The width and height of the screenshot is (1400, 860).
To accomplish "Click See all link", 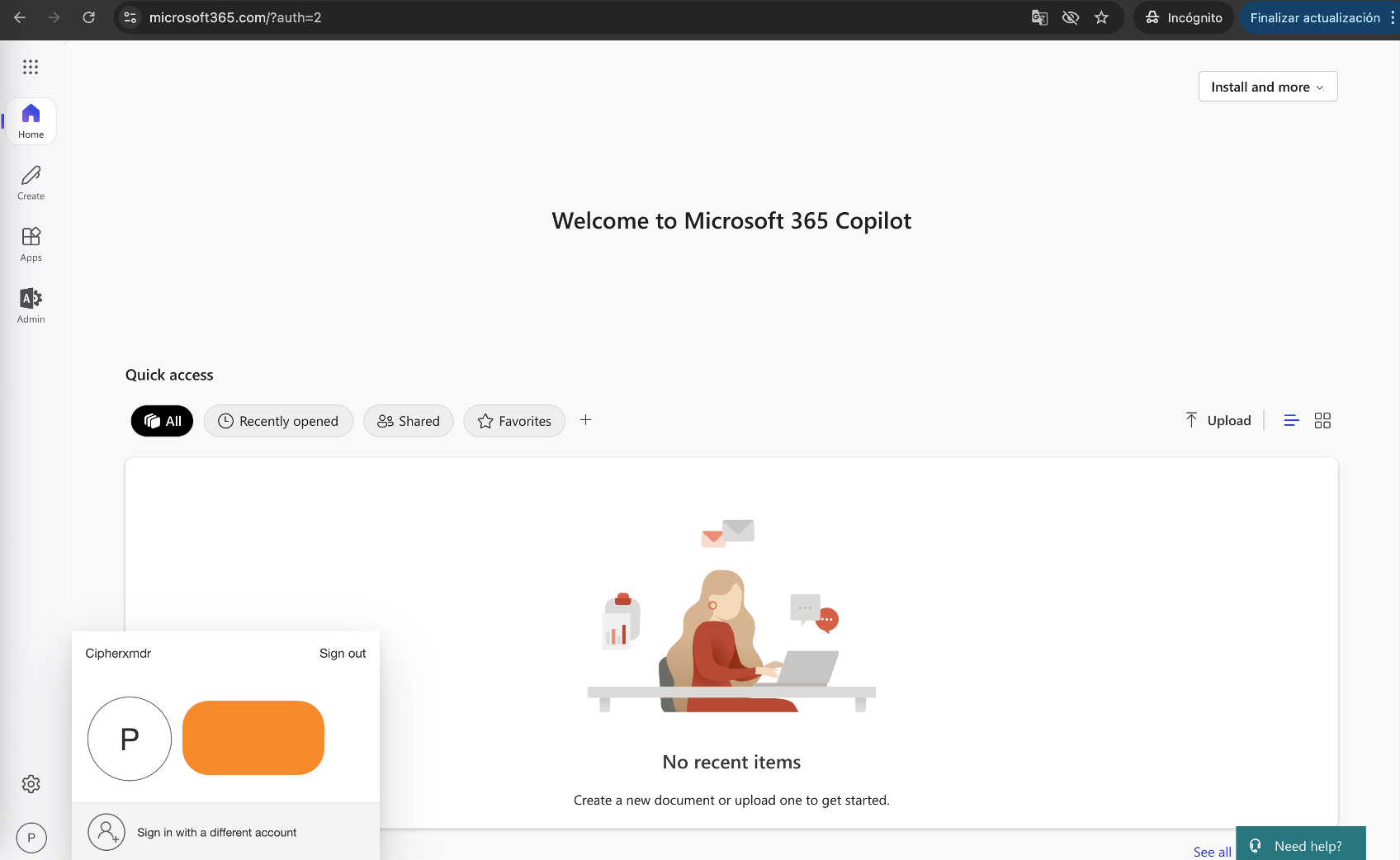I will 1212,852.
